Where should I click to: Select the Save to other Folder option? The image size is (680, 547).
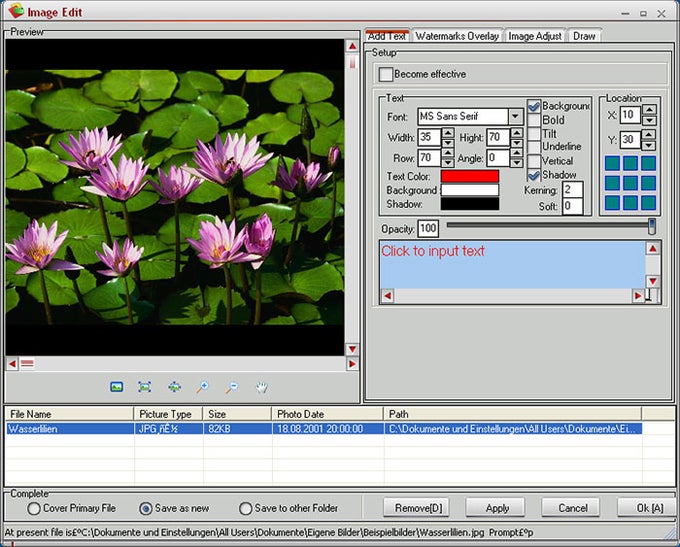tap(245, 508)
